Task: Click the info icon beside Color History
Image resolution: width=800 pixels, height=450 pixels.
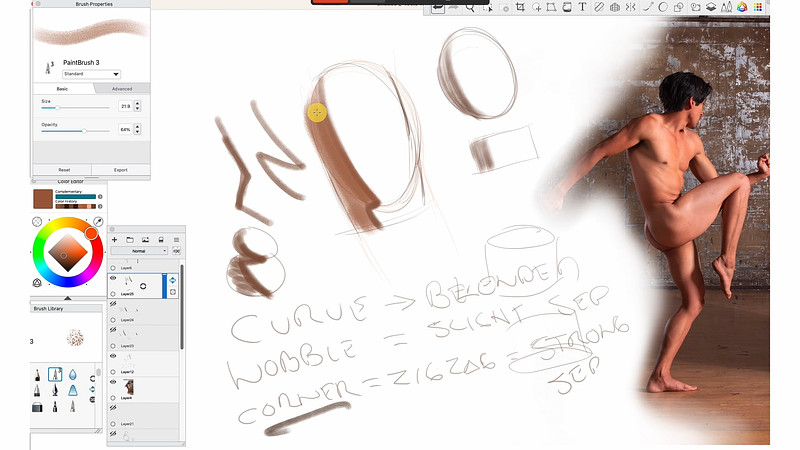Action: pos(101,206)
